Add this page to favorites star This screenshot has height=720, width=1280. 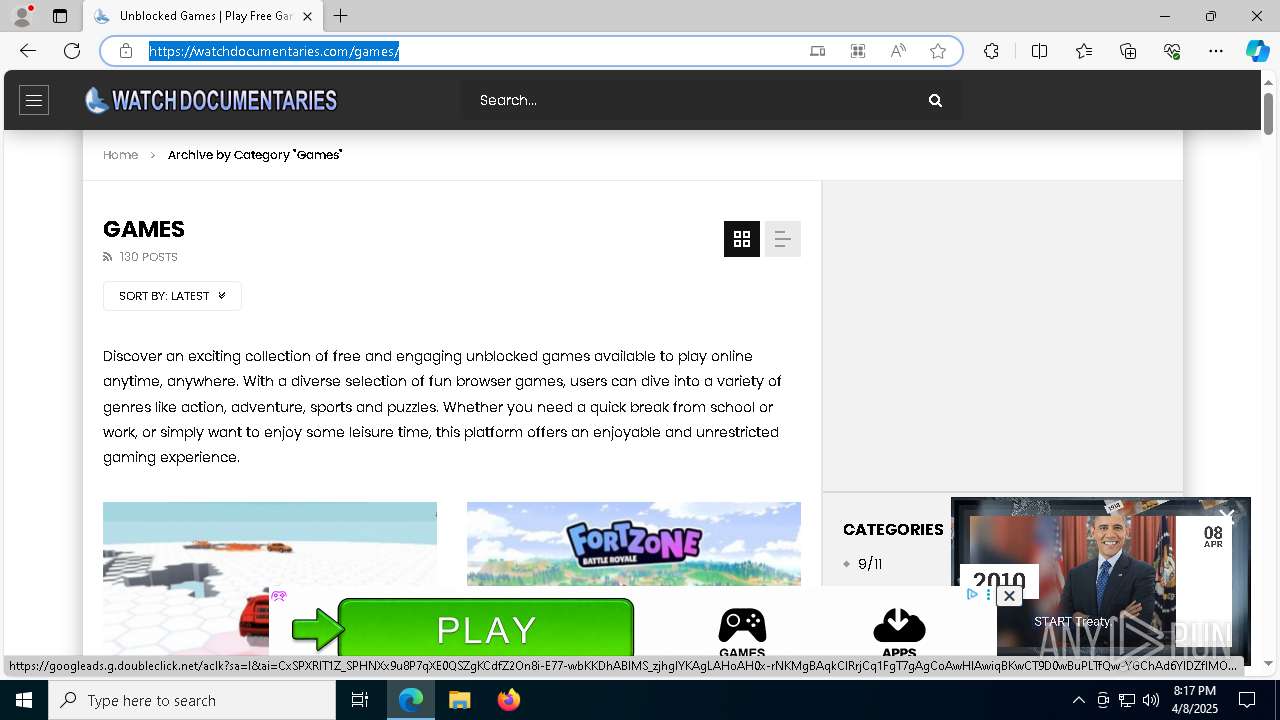(x=938, y=51)
